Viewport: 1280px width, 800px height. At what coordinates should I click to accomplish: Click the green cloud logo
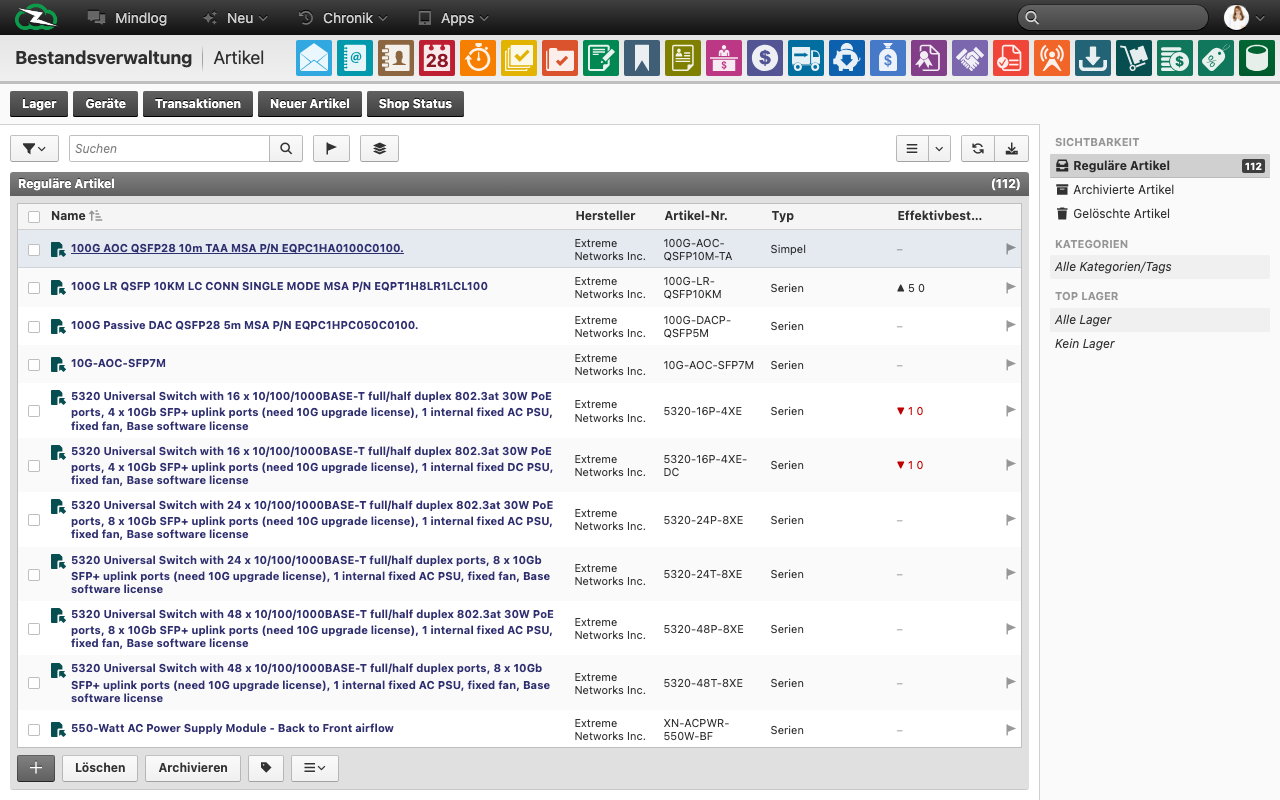(36, 17)
